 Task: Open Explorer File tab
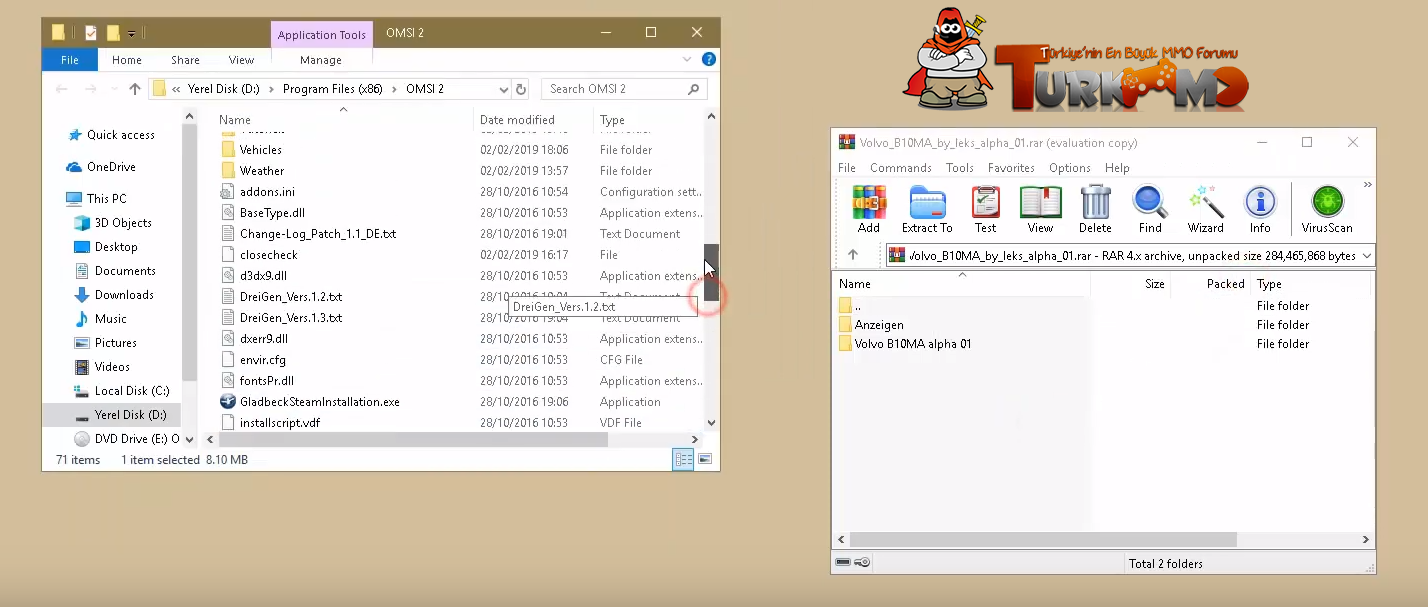pyautogui.click(x=70, y=60)
